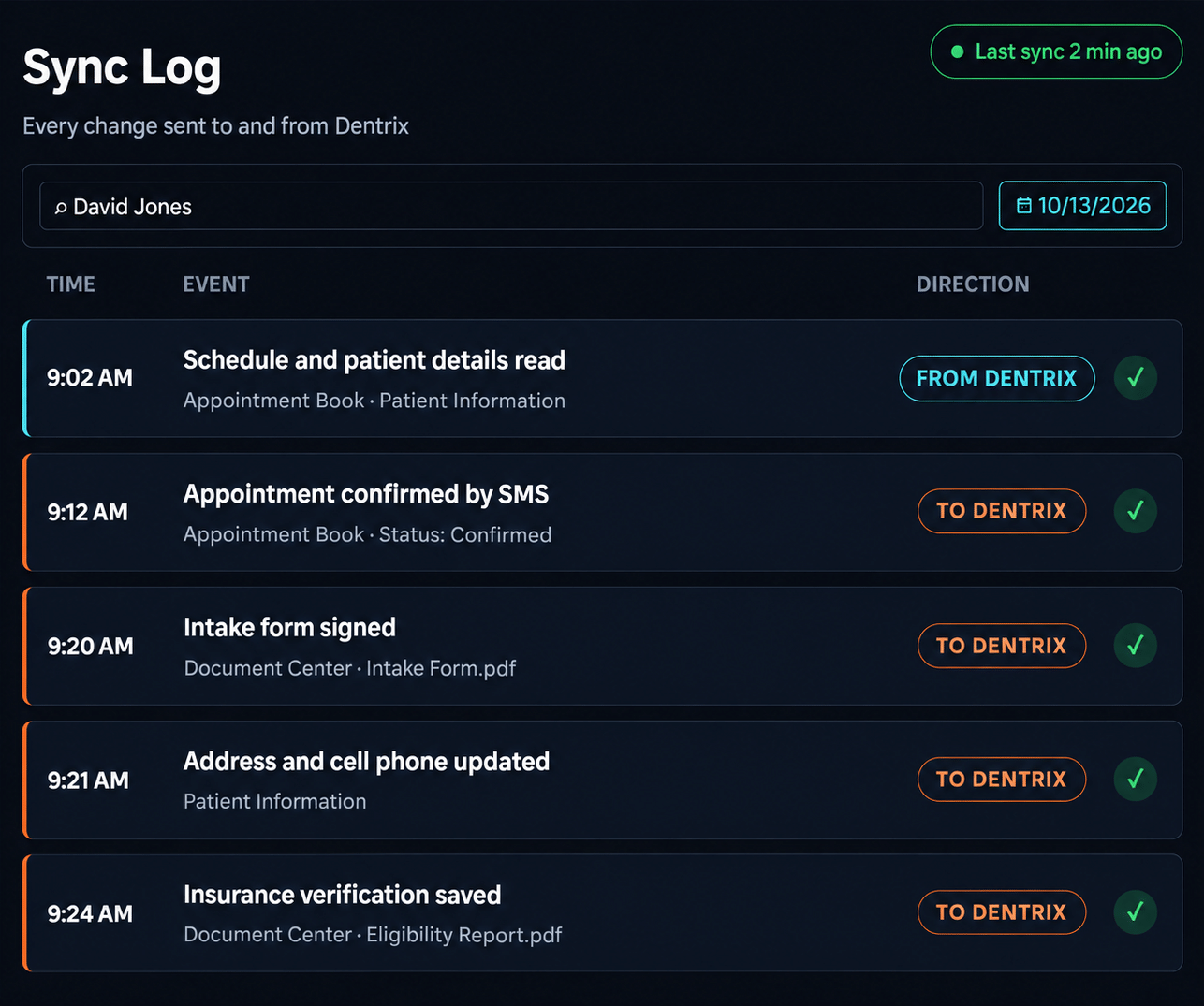This screenshot has width=1204, height=1006.
Task: Click the check icon on Intake form signed
Action: (x=1136, y=646)
